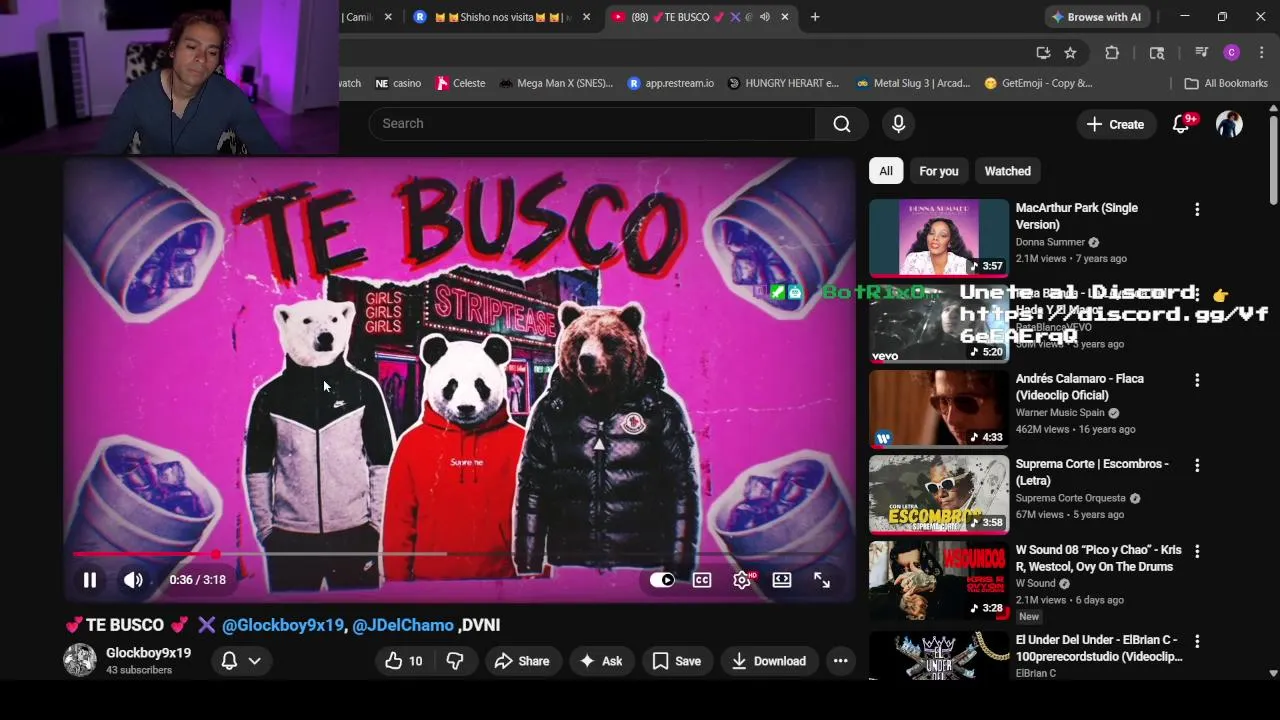Open options for W Sound 08 video
This screenshot has height=720, width=1280.
point(1197,551)
